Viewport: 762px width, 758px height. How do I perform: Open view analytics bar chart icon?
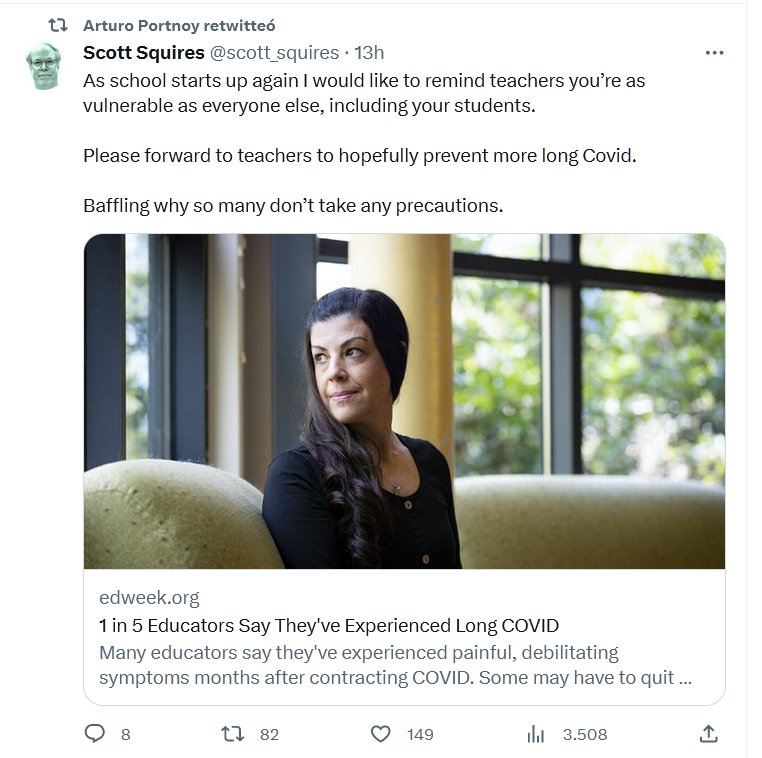click(536, 734)
